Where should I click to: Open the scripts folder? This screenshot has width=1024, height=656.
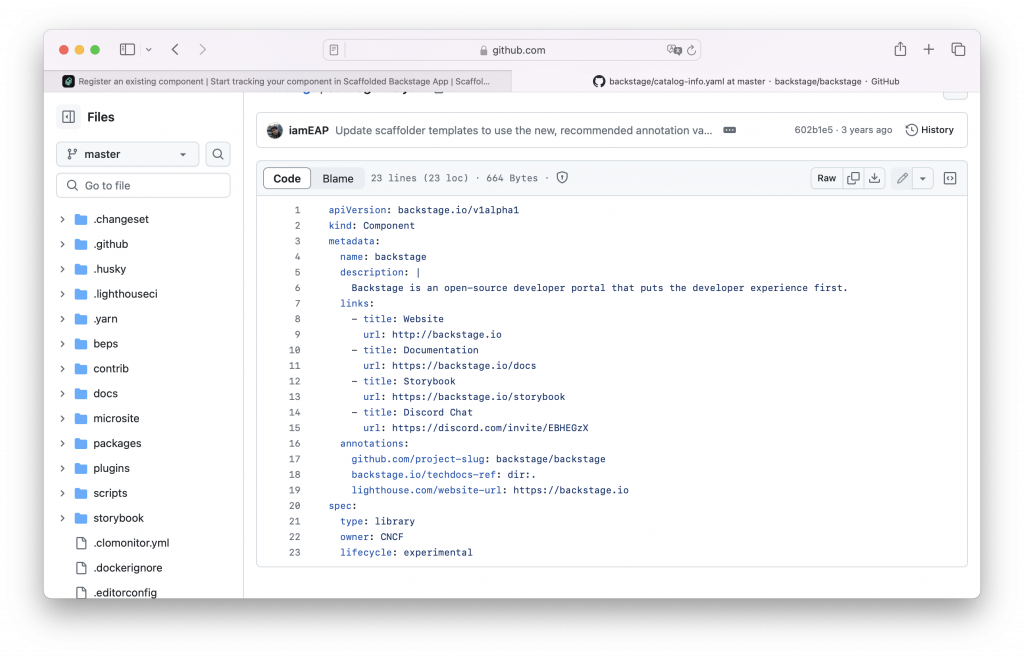(x=110, y=493)
